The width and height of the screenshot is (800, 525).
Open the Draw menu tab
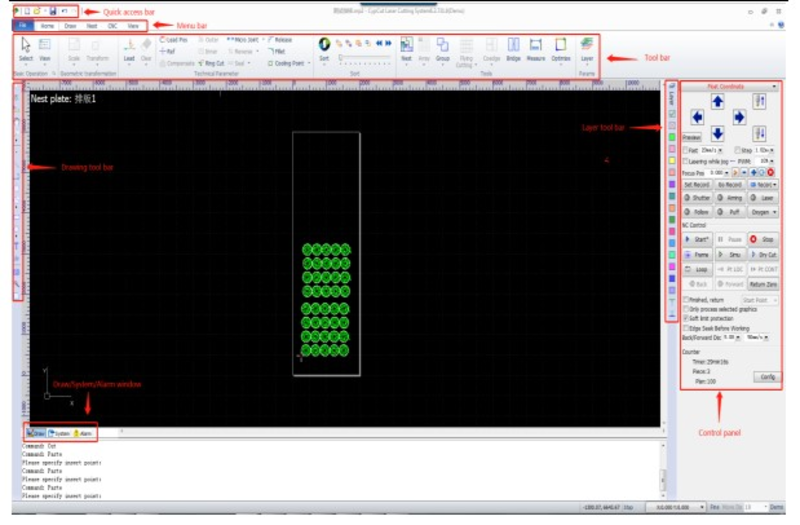click(70, 24)
